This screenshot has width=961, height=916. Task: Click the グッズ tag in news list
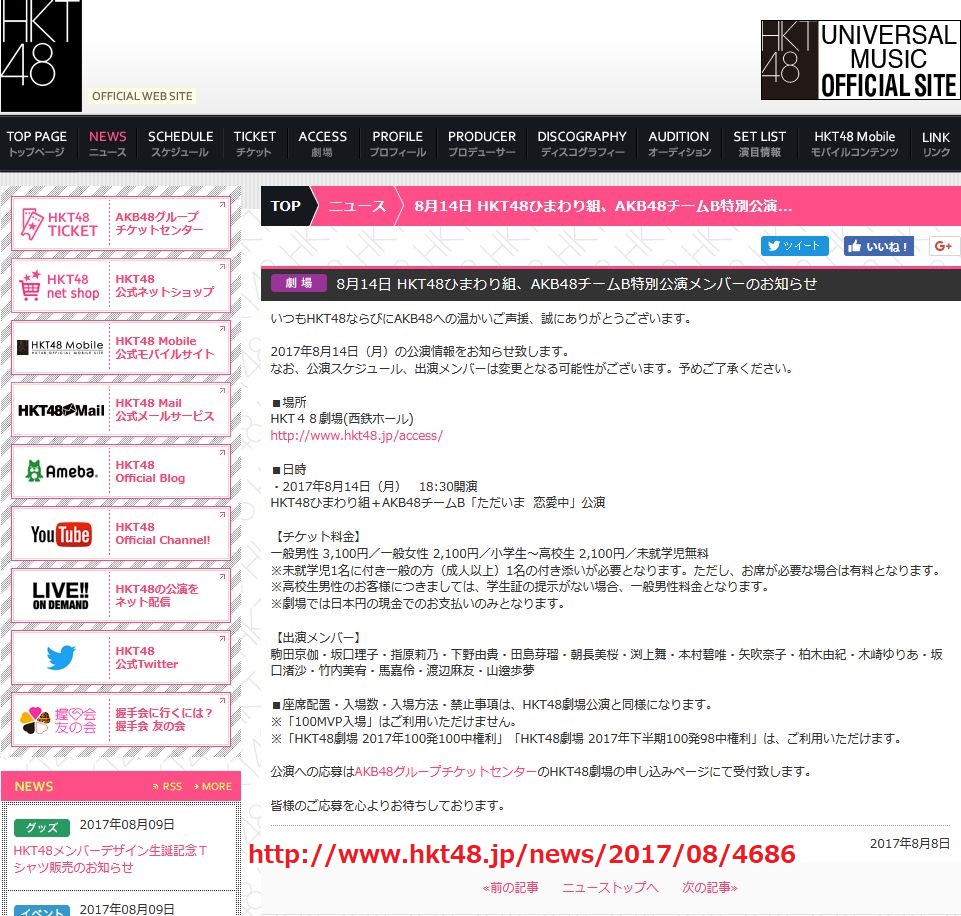click(x=41, y=827)
